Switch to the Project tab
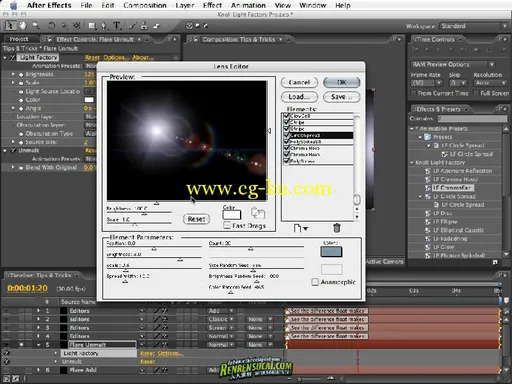Image resolution: width=512 pixels, height=384 pixels. [19, 39]
